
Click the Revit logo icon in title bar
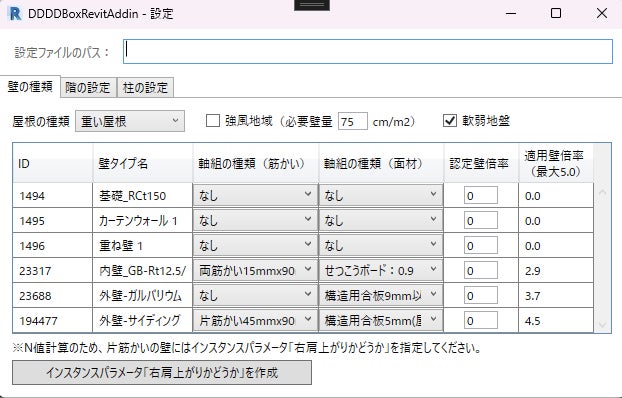point(14,13)
